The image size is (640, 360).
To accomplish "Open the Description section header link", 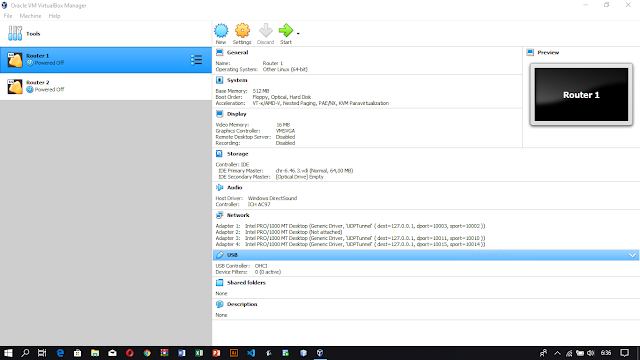I will (x=242, y=304).
